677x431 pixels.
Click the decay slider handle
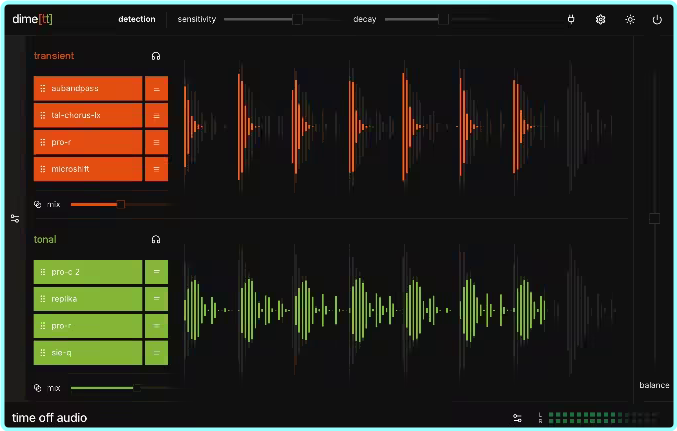[443, 19]
